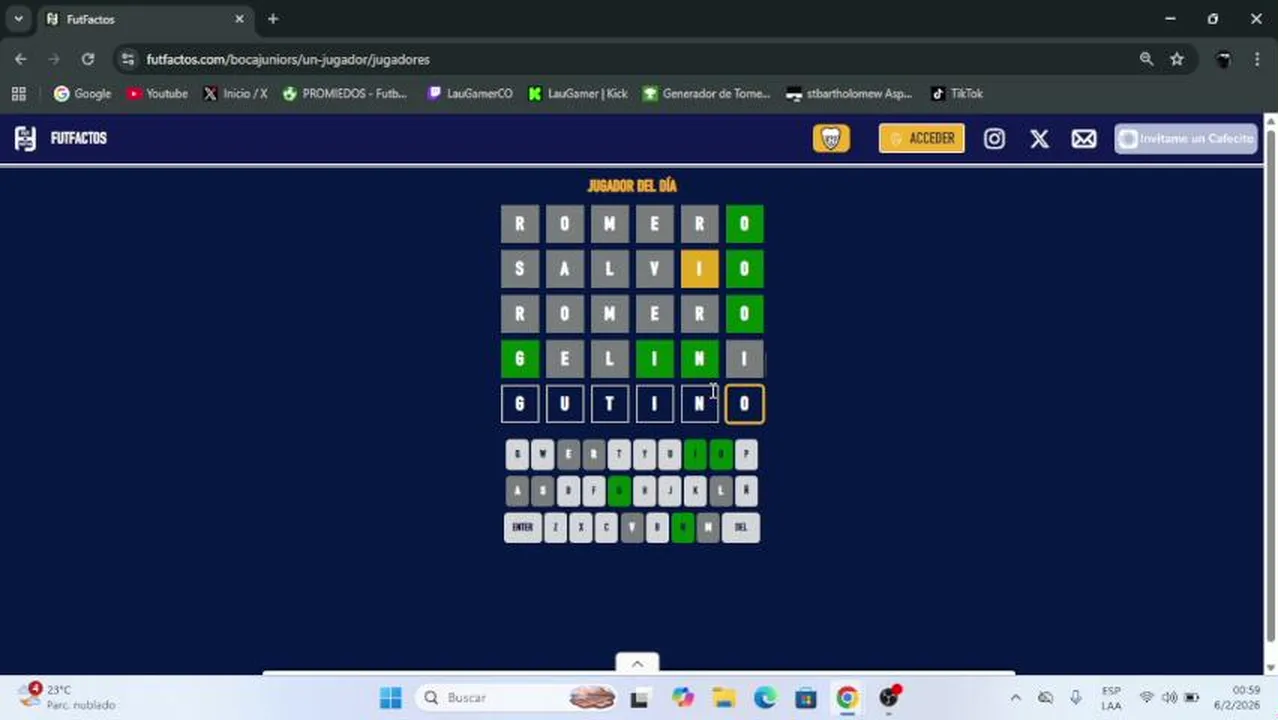Open the Windows Start menu
This screenshot has width=1278, height=720.
[391, 697]
